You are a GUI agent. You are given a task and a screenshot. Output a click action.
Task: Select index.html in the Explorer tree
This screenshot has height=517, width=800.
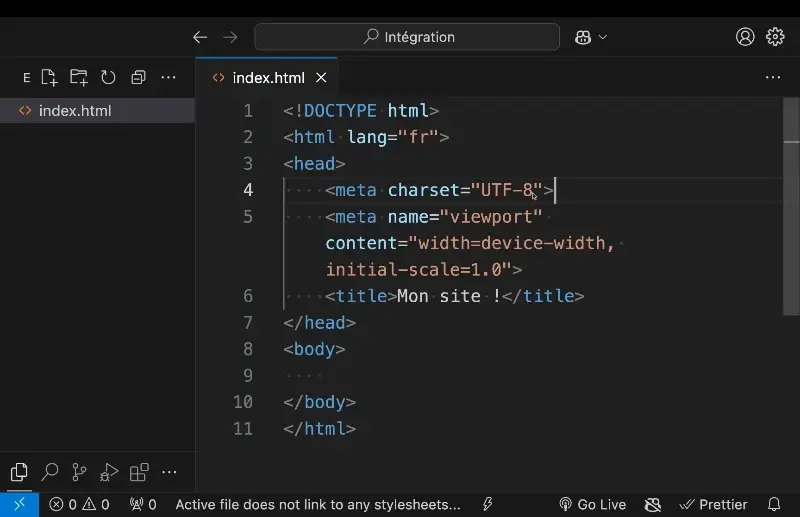pyautogui.click(x=97, y=111)
